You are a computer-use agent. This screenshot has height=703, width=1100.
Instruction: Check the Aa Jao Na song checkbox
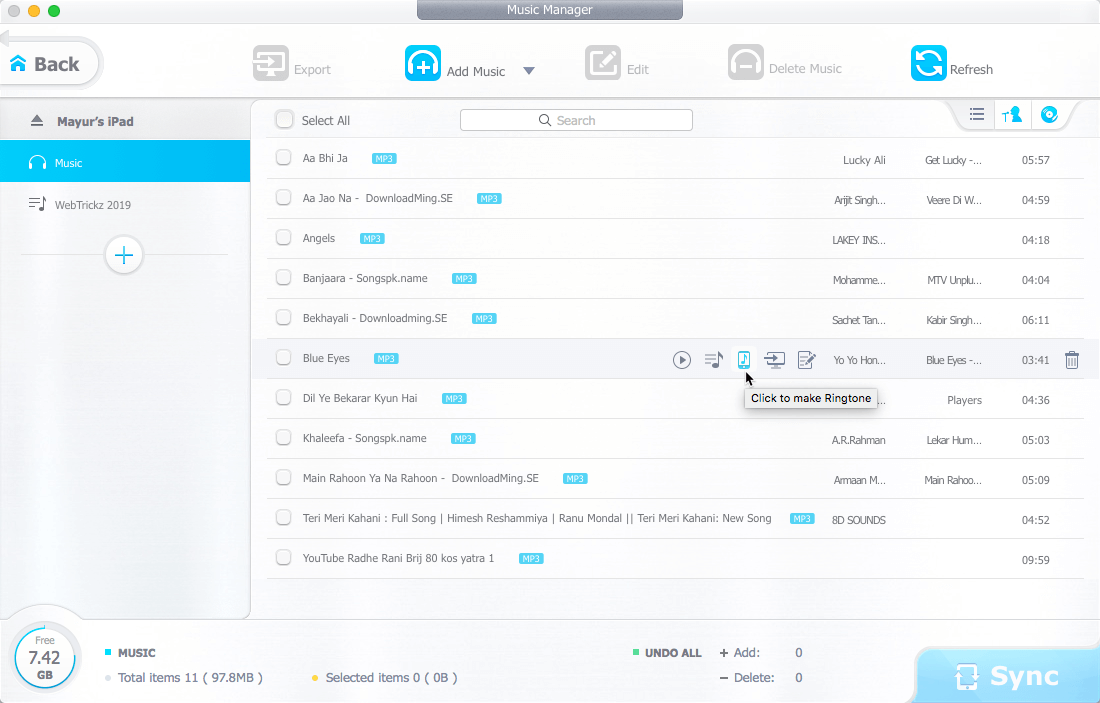(283, 198)
